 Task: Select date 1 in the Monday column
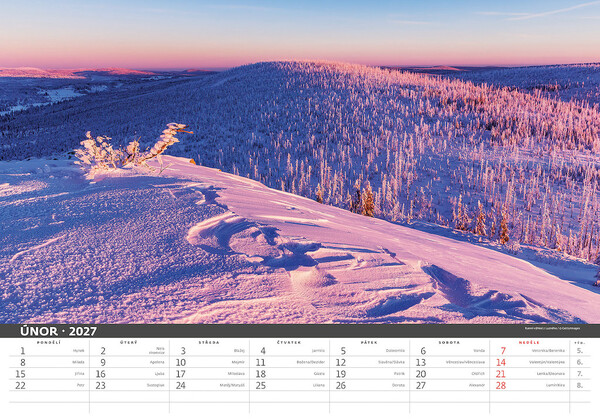[23, 350]
